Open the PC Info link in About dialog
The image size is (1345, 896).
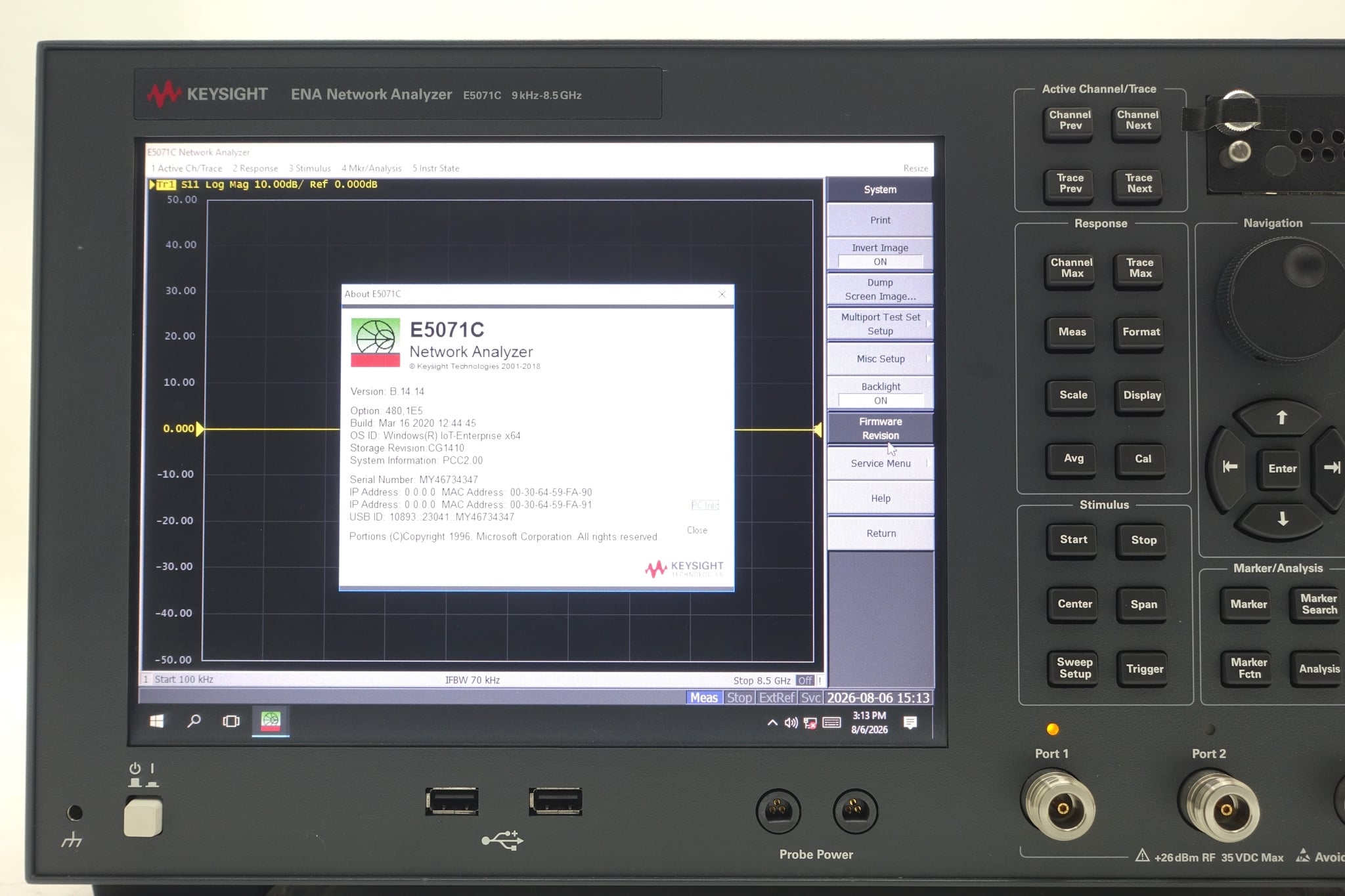coord(705,505)
